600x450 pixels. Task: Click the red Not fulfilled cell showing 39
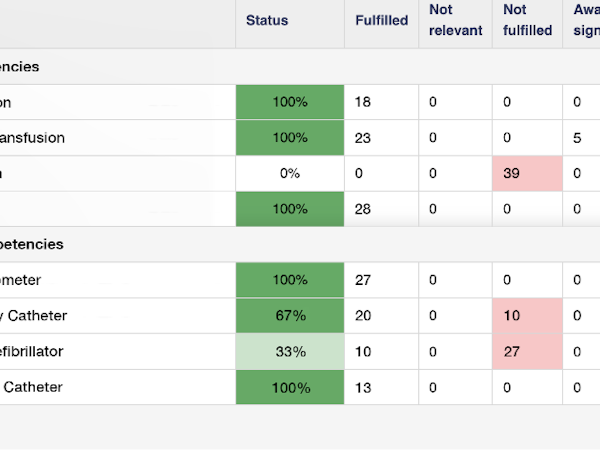click(528, 173)
